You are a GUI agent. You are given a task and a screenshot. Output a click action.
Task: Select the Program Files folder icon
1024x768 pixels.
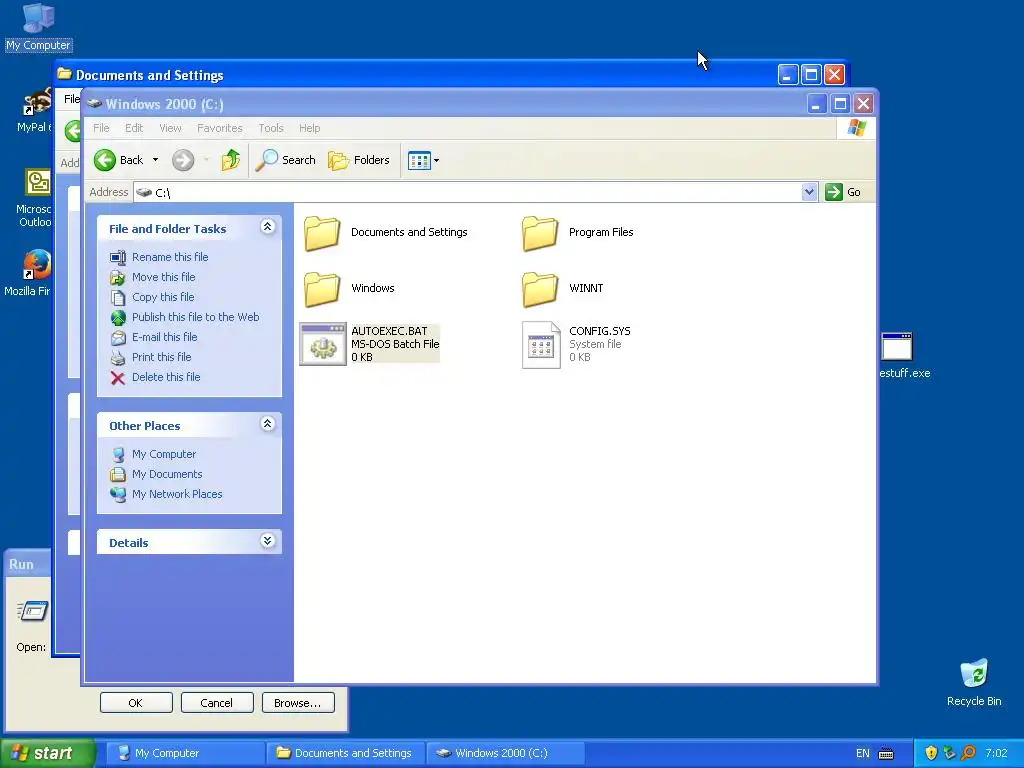point(539,233)
